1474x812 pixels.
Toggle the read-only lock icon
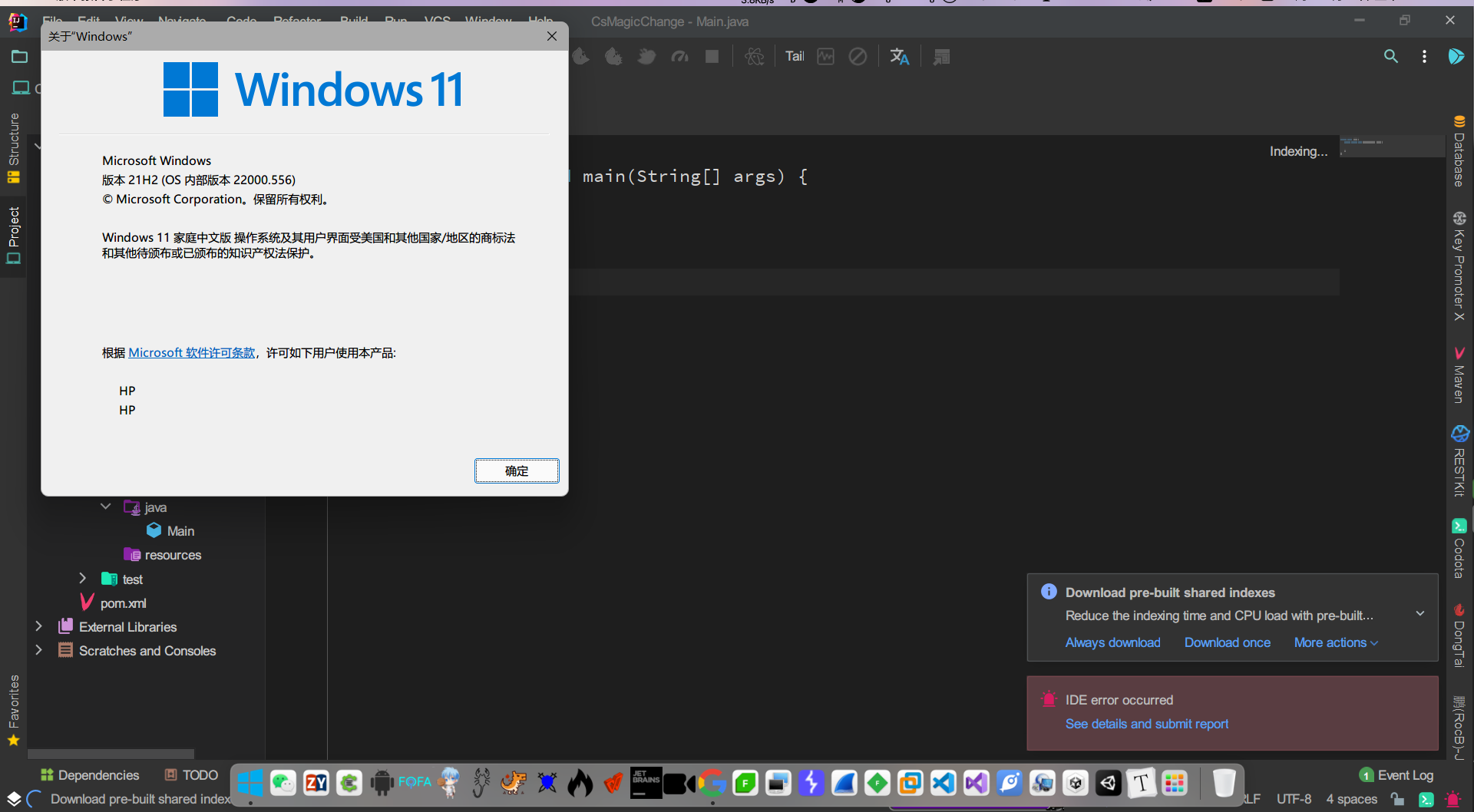[1397, 799]
